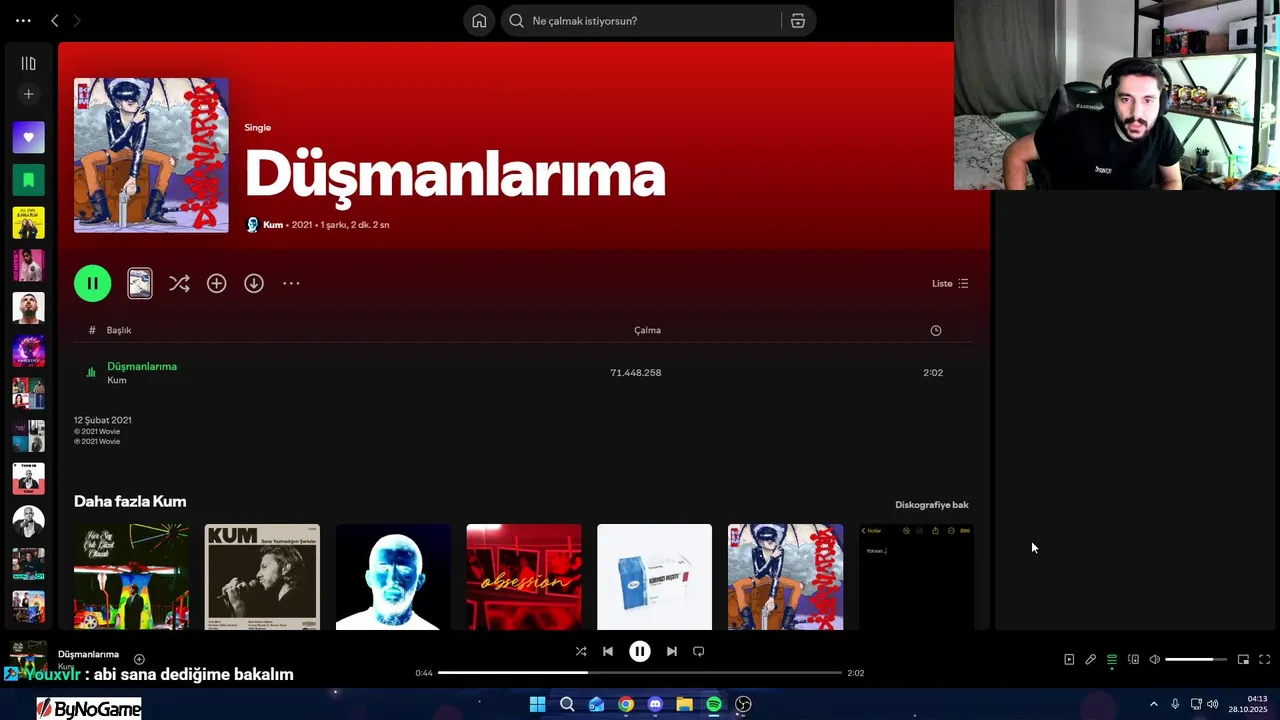
Task: Enter fullscreen player mode
Action: pyautogui.click(x=1264, y=659)
